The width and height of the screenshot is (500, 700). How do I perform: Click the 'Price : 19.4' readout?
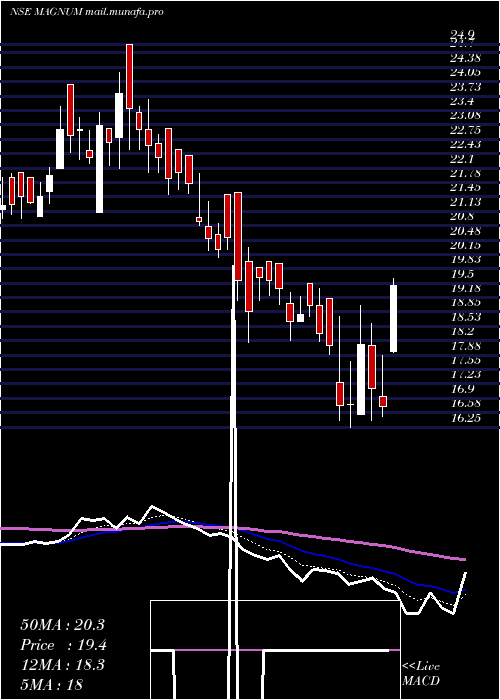(64, 645)
